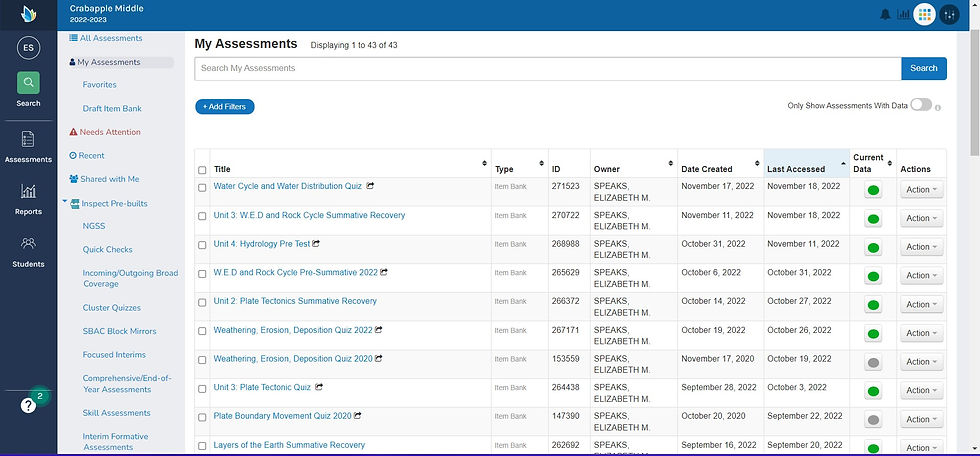This screenshot has width=980, height=456.
Task: Click the Add Filters button
Action: (x=224, y=107)
